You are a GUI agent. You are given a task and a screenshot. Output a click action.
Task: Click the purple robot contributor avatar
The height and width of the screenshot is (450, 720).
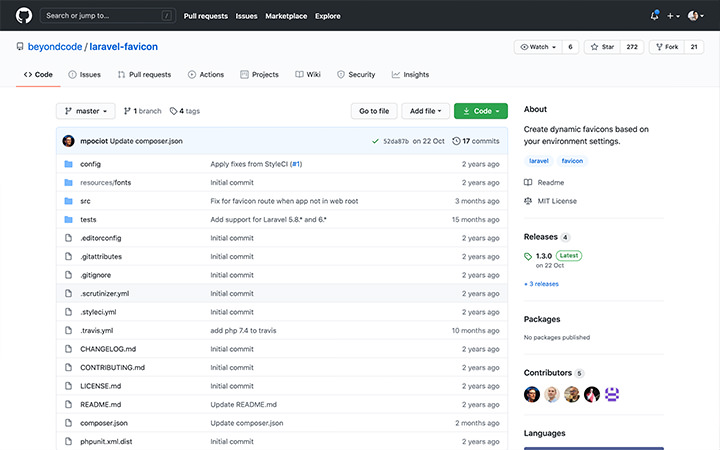(612, 394)
